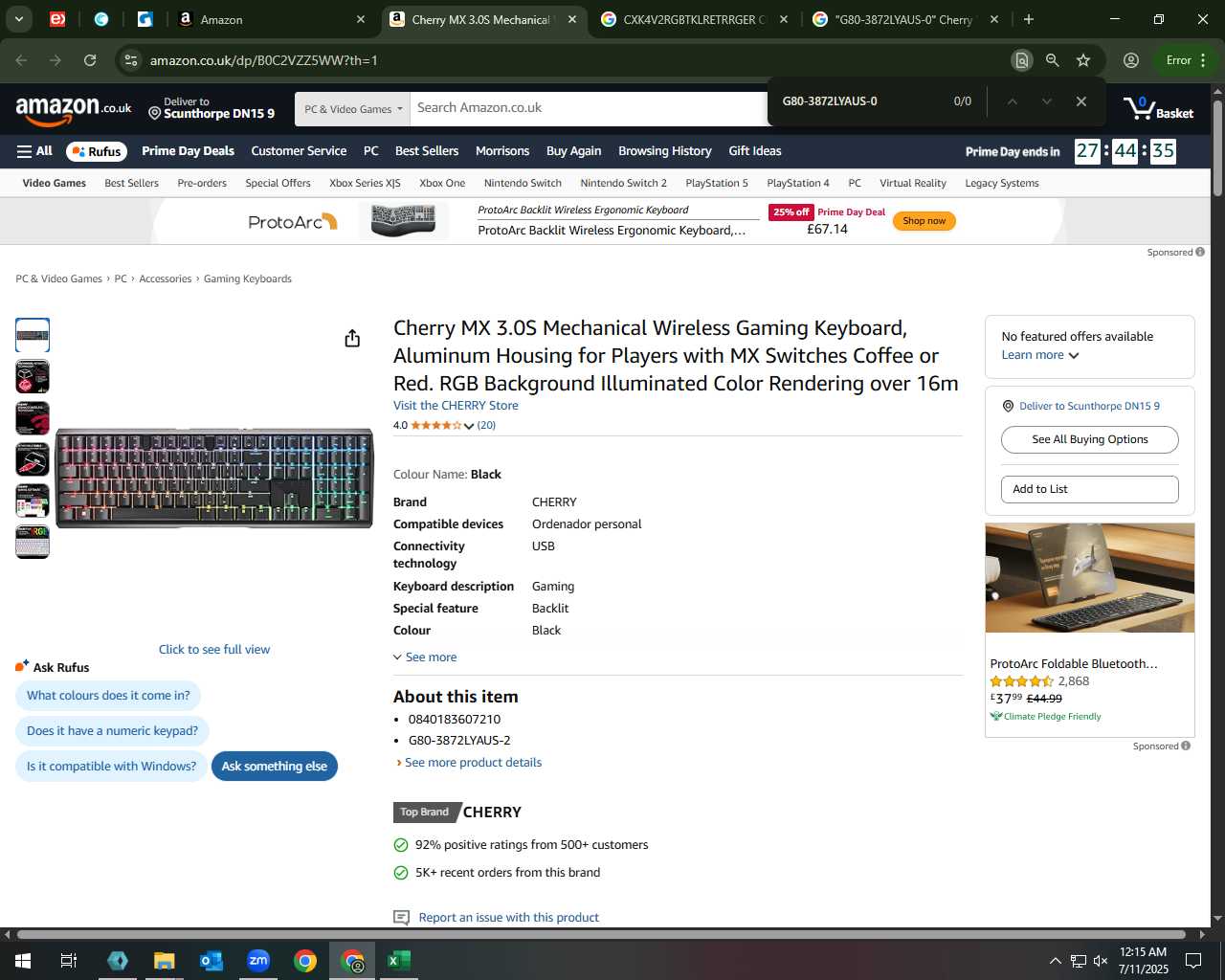Click the find bar text G80-3872LYAUS-0

coord(830,101)
